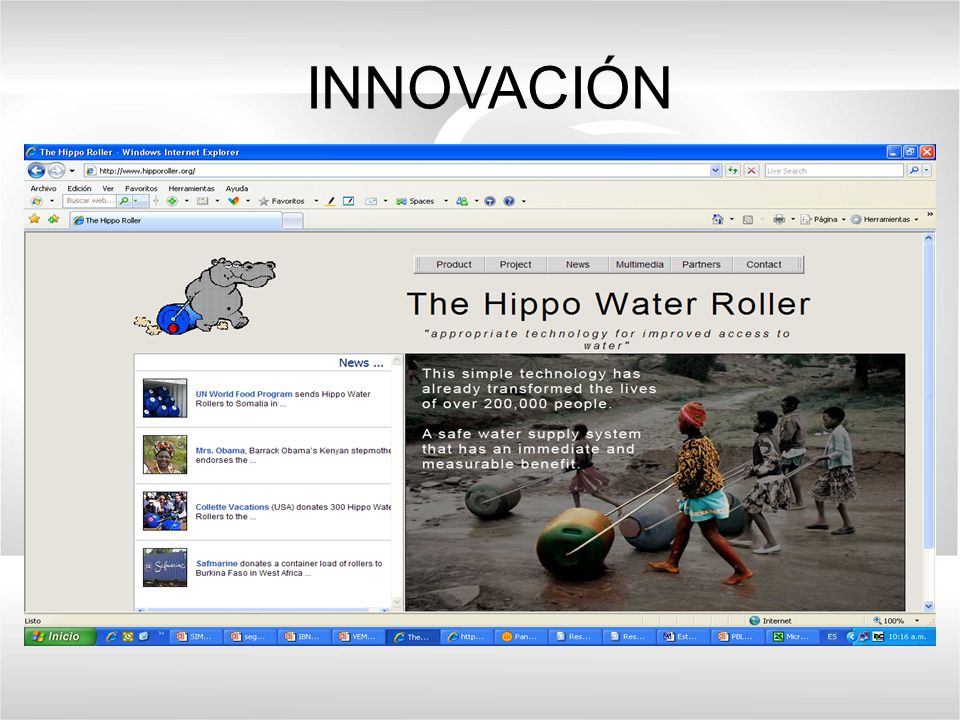Open the Herramientas gear command bar dropdown
This screenshot has height=720, width=960.
(885, 219)
